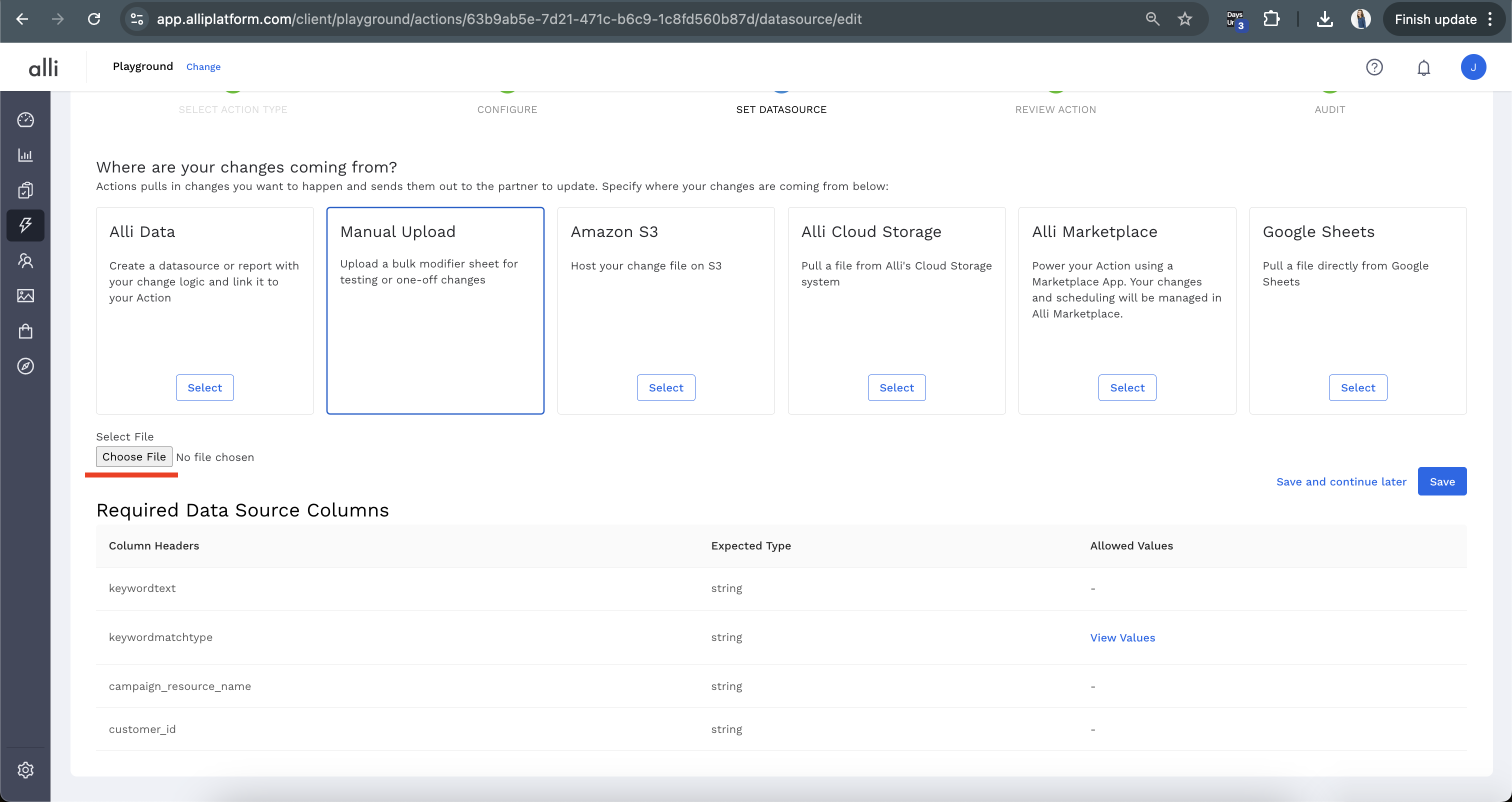1512x802 pixels.
Task: Open the bar chart reports icon
Action: (x=25, y=155)
